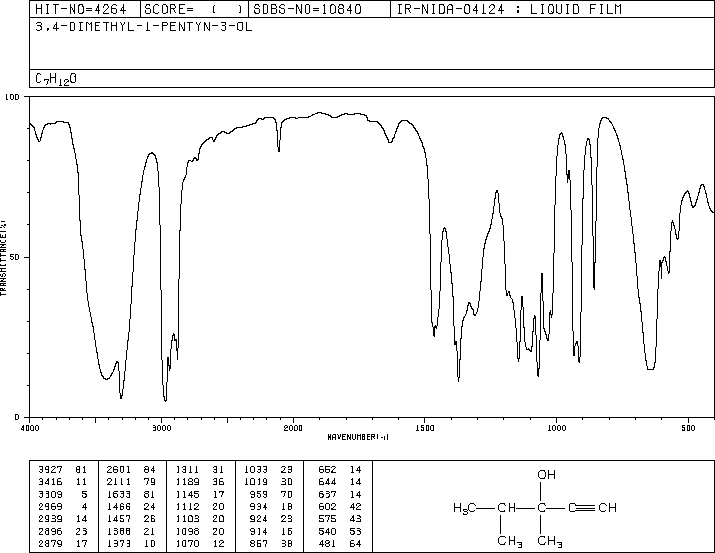
Task: Click the 1019 peak table entry
Action: coord(268,482)
